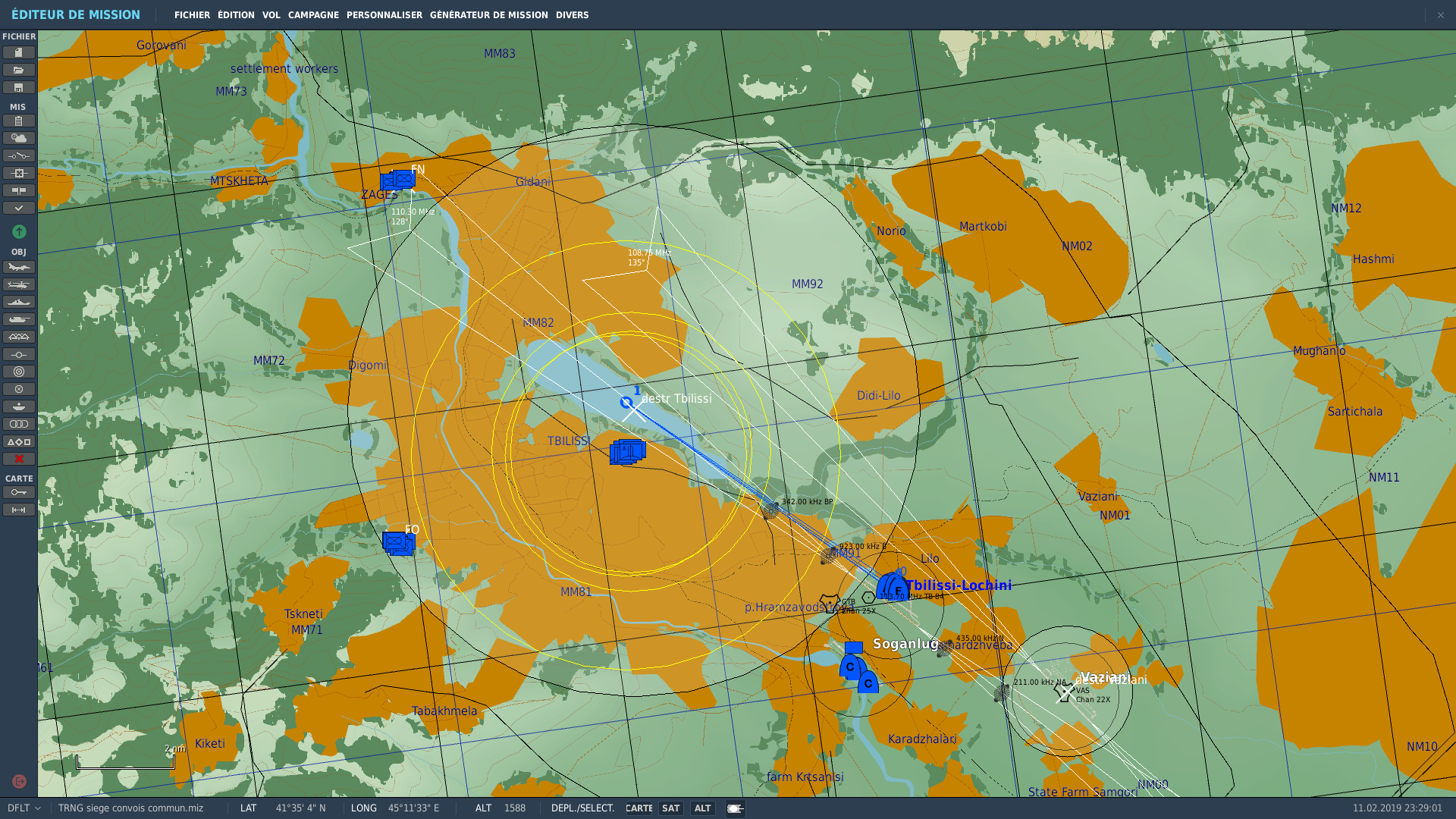Open the shapes drawing tool
This screenshot has width=1456, height=819.
pyautogui.click(x=19, y=441)
